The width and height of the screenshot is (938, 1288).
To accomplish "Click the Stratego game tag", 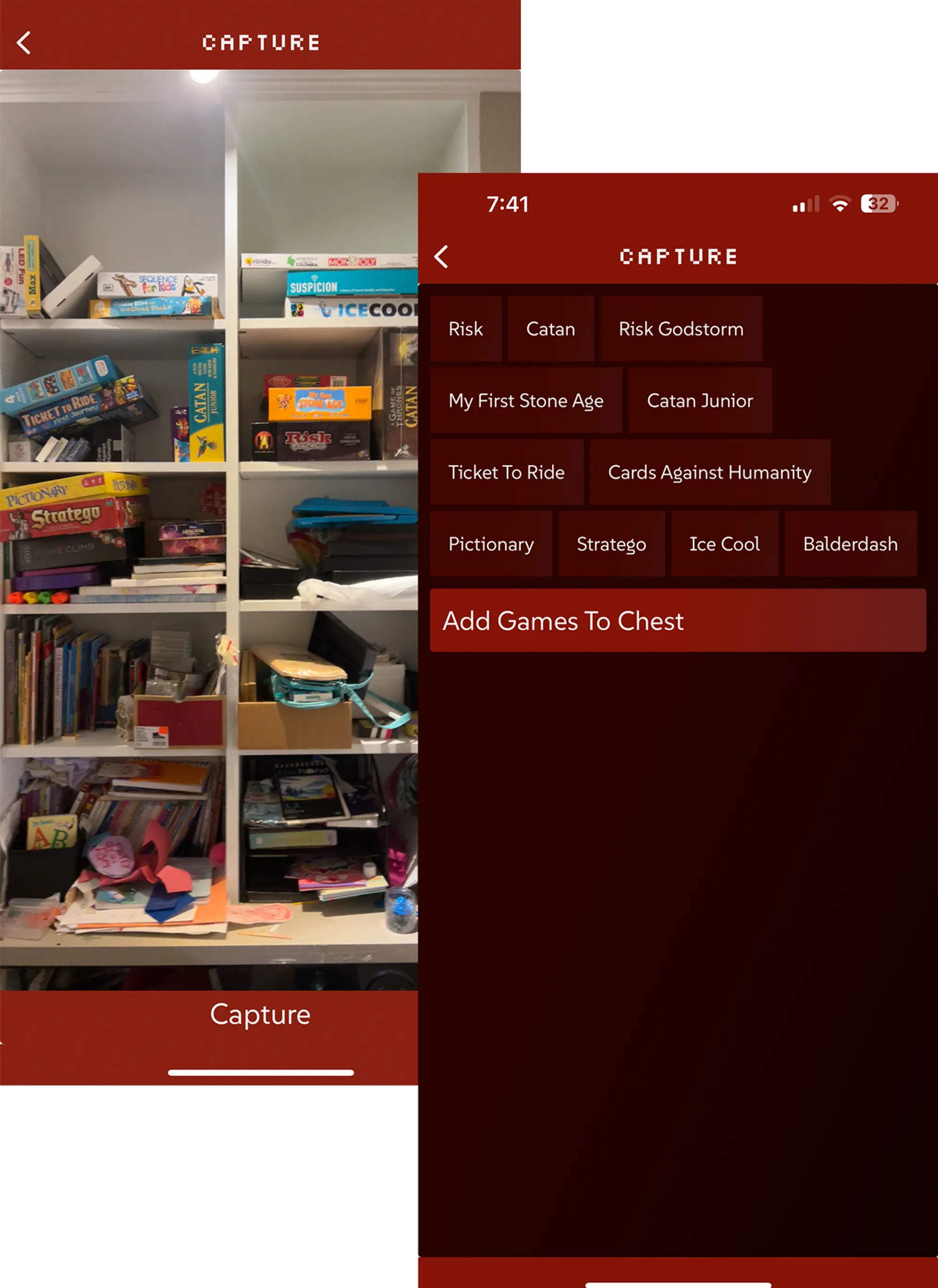I will [612, 544].
